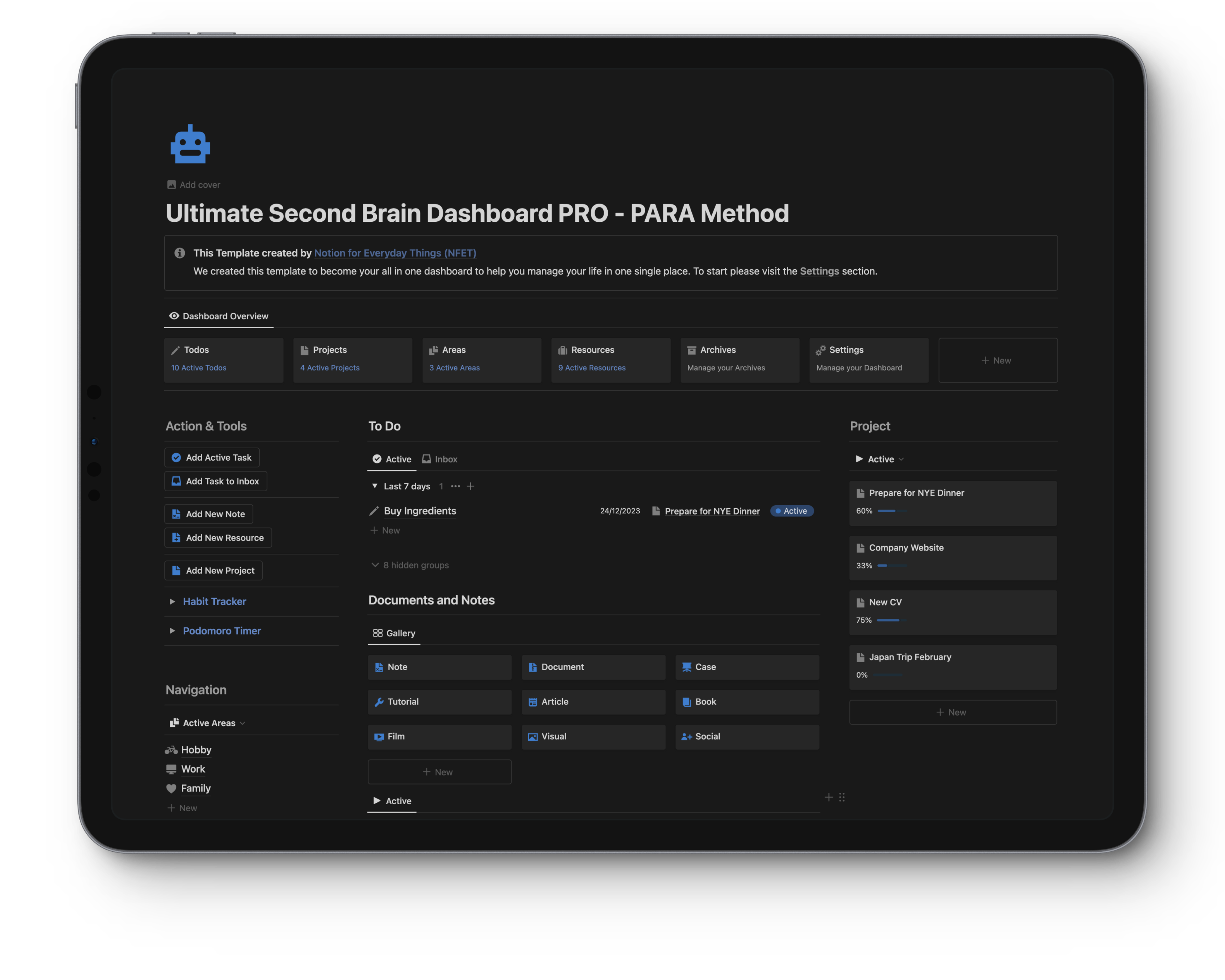Click the inbox icon in Add Task to Inbox
Viewport: 1225px width, 980px height.
176,481
